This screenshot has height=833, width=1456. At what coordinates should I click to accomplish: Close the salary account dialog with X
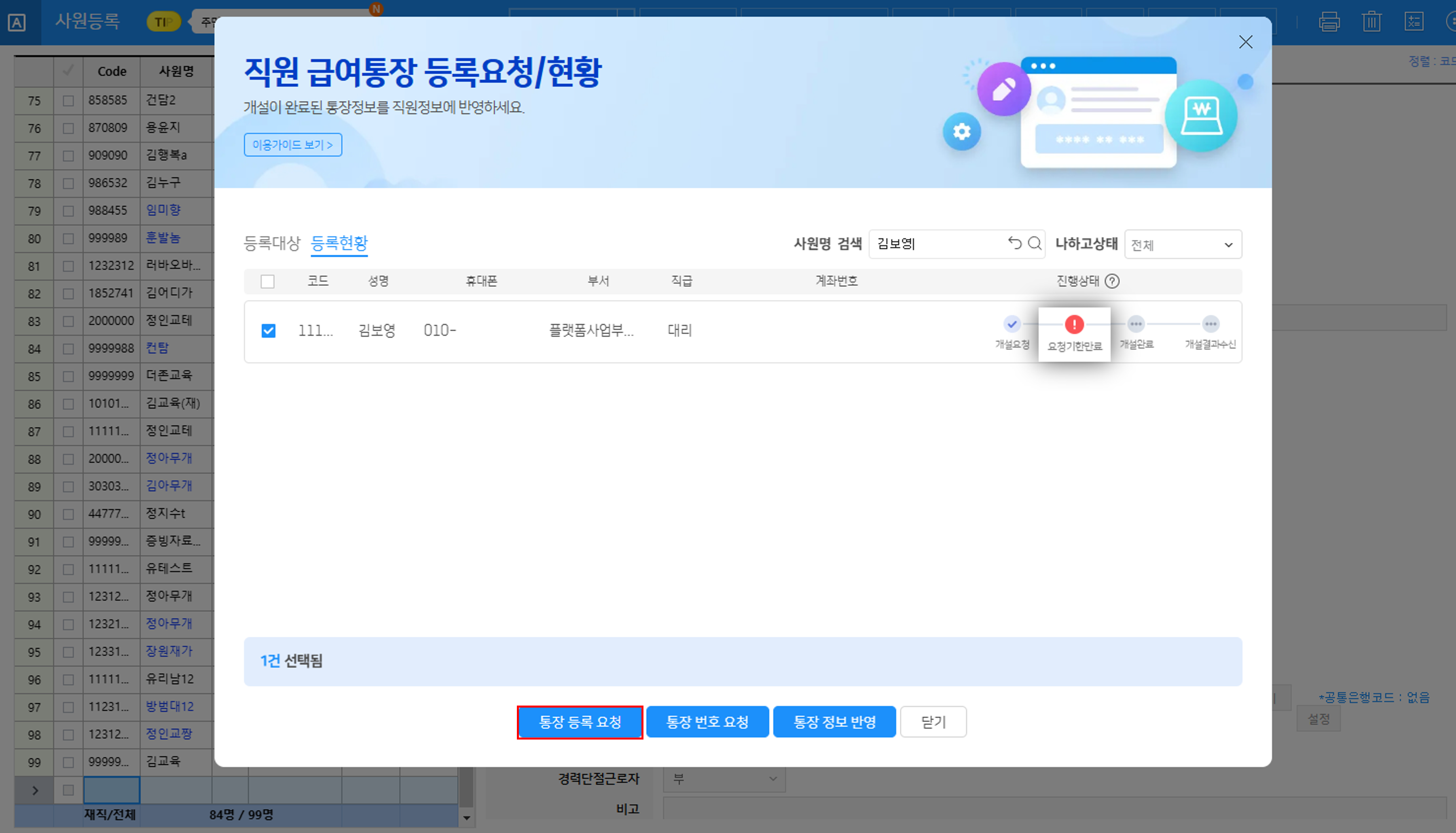1246,42
